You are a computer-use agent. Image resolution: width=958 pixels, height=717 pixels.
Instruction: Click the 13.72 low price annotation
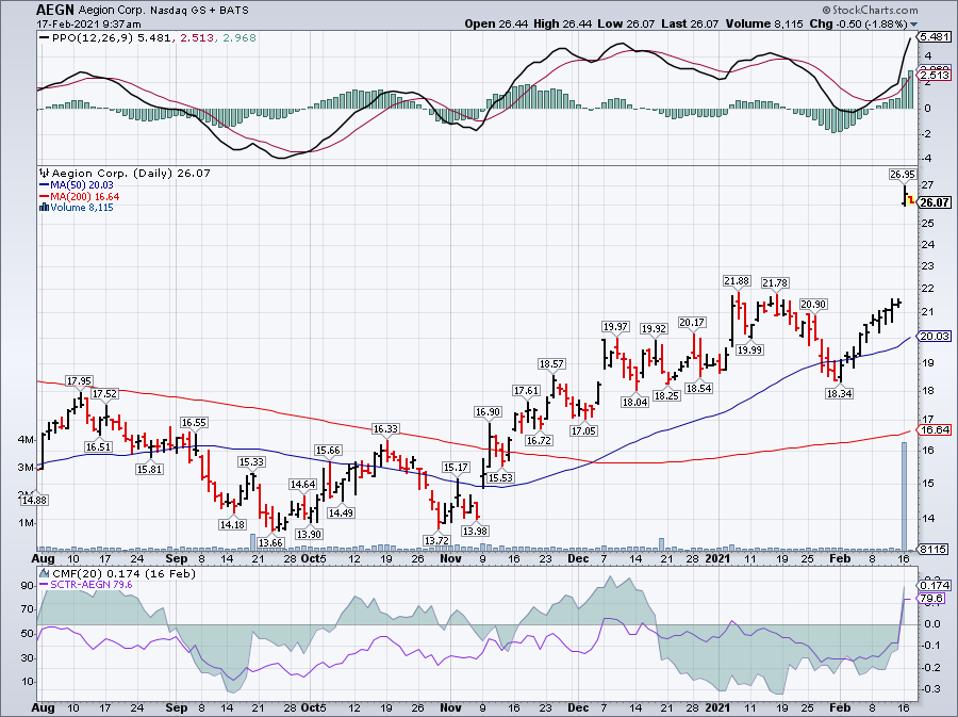tap(436, 540)
